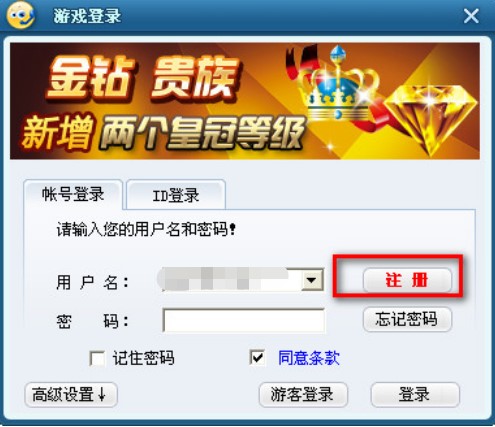Click the 忘记密码 button
The image size is (495, 427).
(x=407, y=319)
